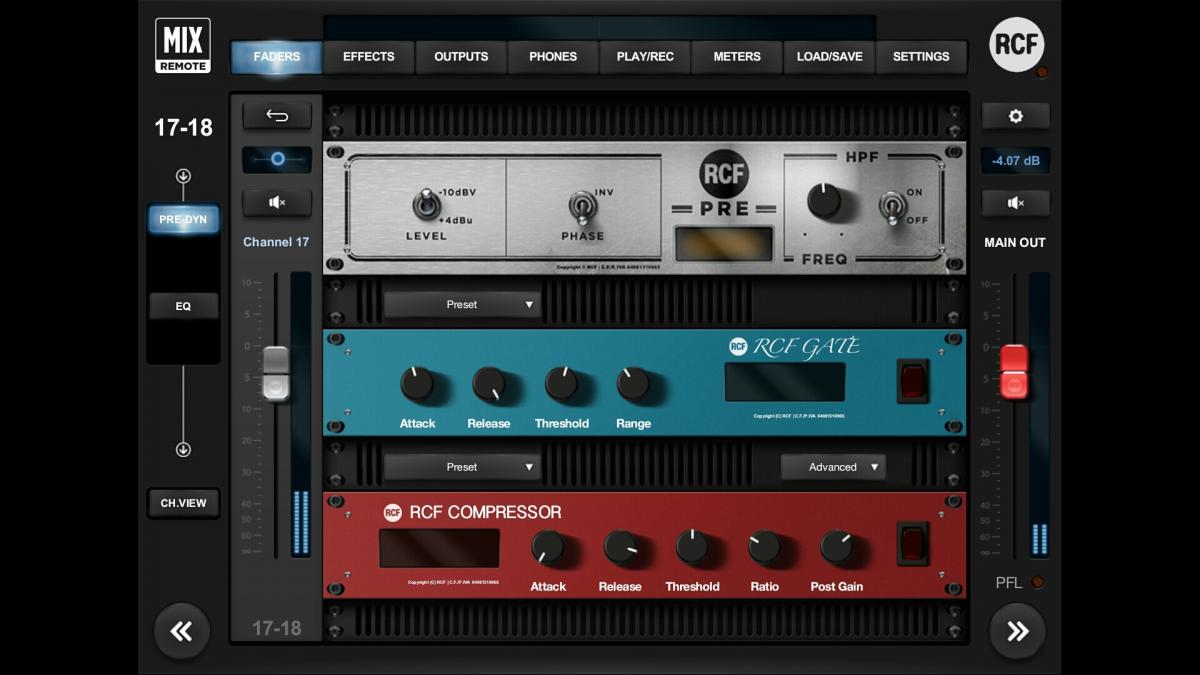
Task: Click the Gate Threshold knob
Action: (x=561, y=383)
